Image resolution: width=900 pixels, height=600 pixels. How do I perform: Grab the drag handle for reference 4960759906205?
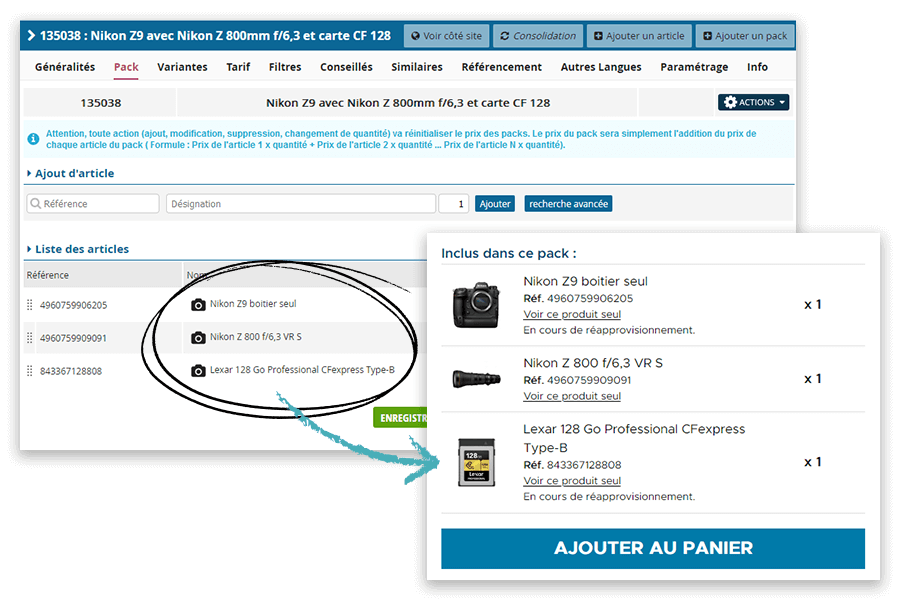tap(30, 305)
